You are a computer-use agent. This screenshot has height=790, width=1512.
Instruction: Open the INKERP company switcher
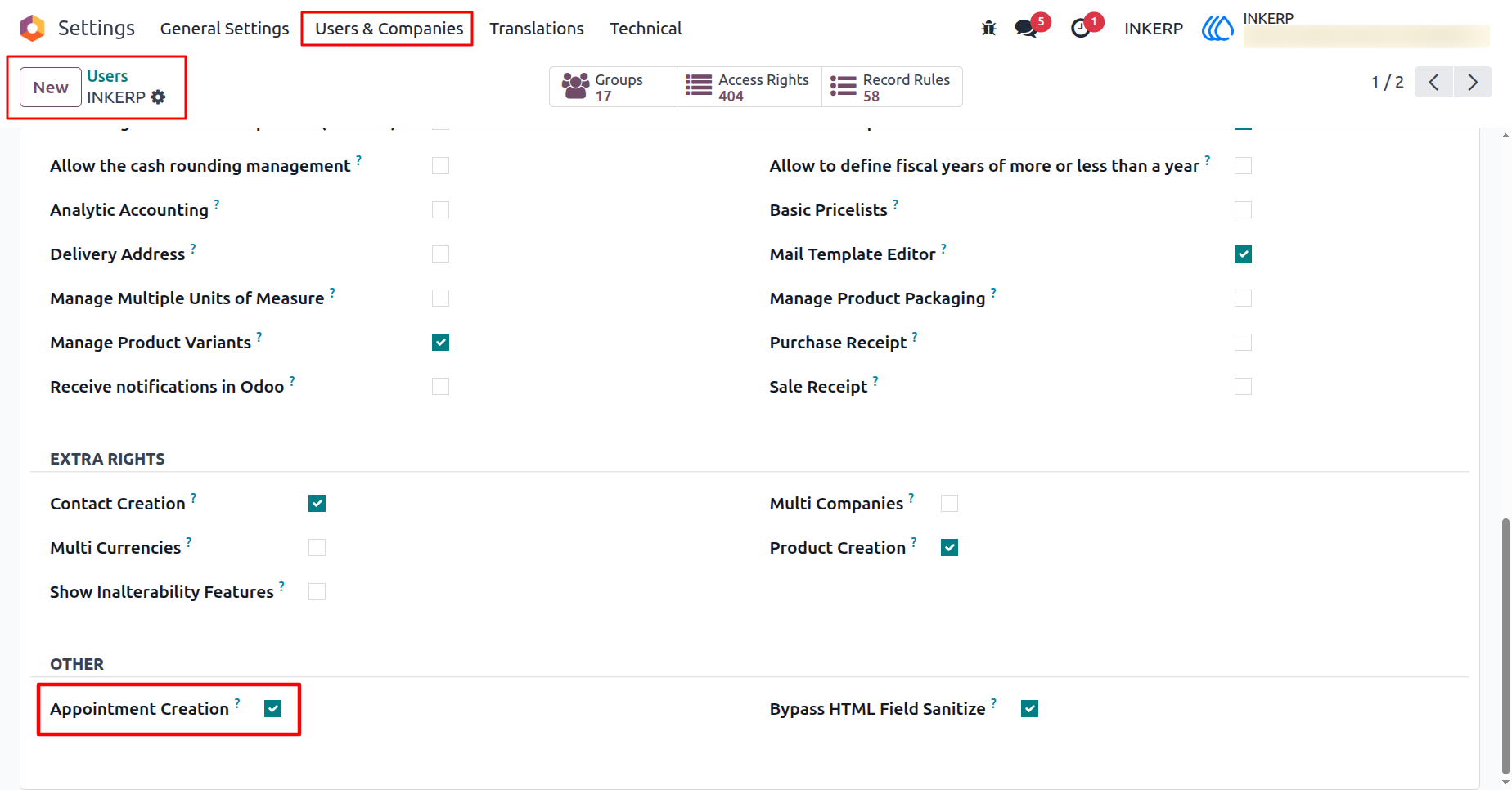pyautogui.click(x=1153, y=29)
